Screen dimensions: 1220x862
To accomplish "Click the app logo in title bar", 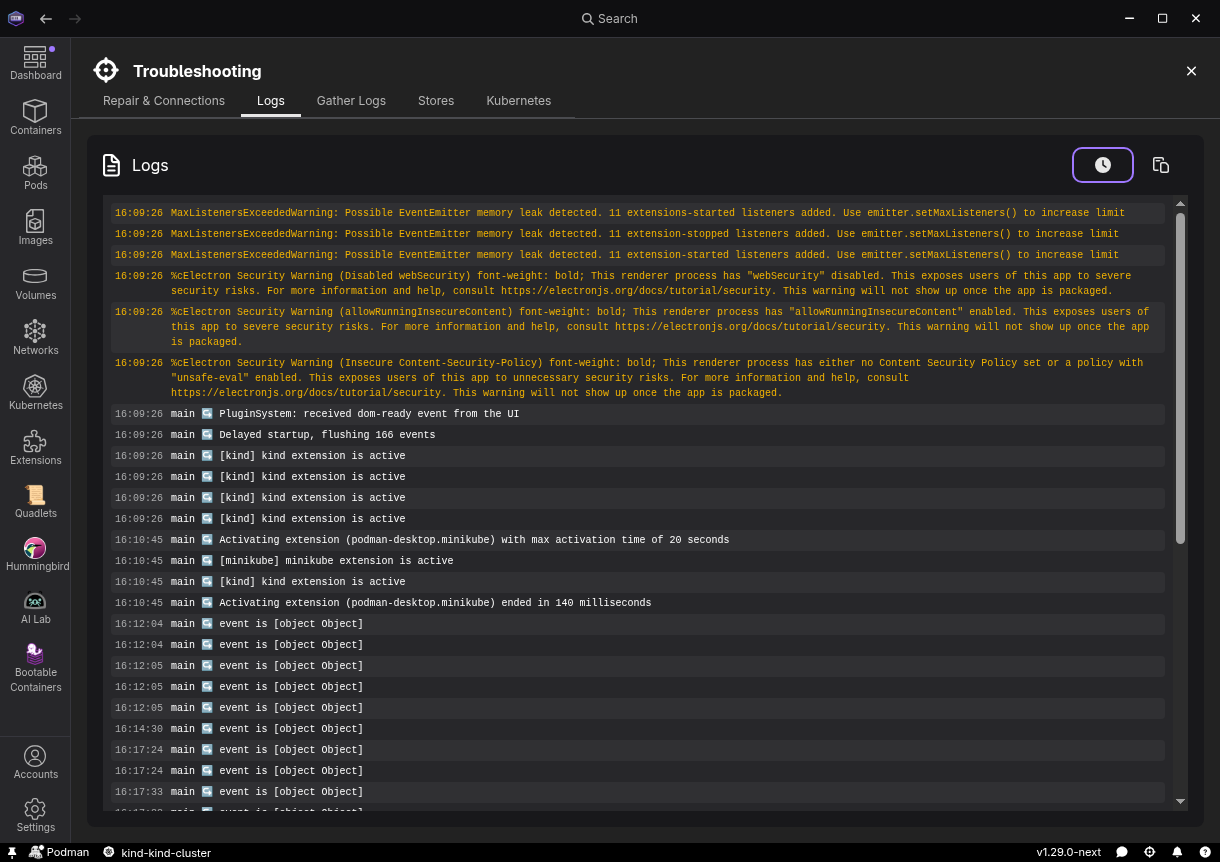I will 15,19.
